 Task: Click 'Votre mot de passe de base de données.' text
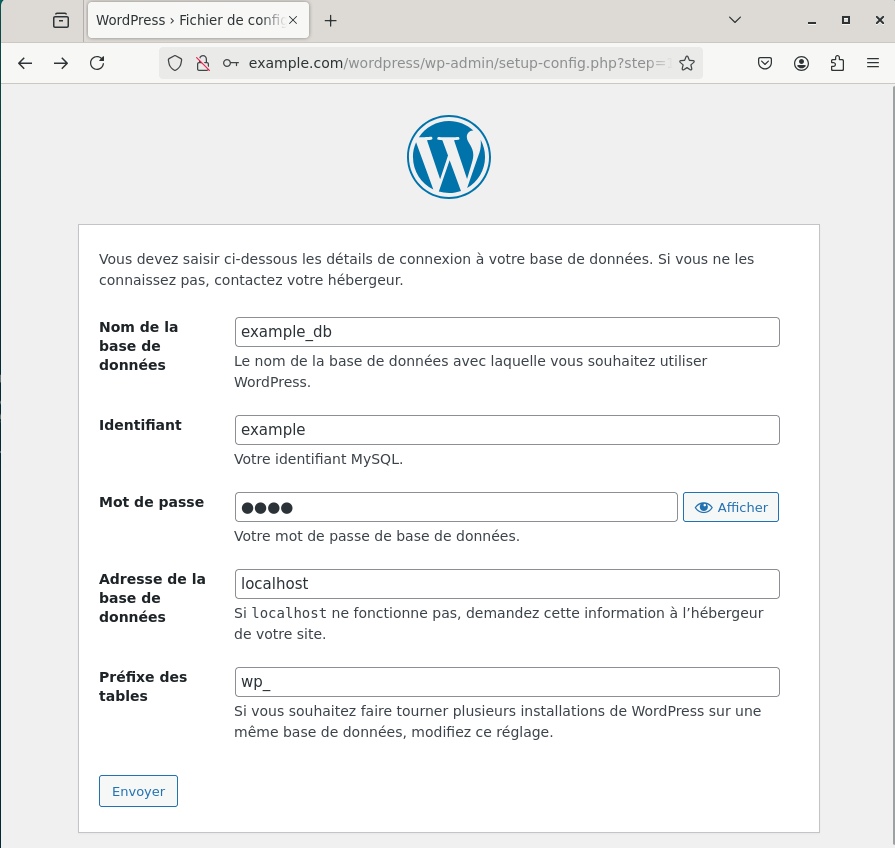(x=377, y=536)
